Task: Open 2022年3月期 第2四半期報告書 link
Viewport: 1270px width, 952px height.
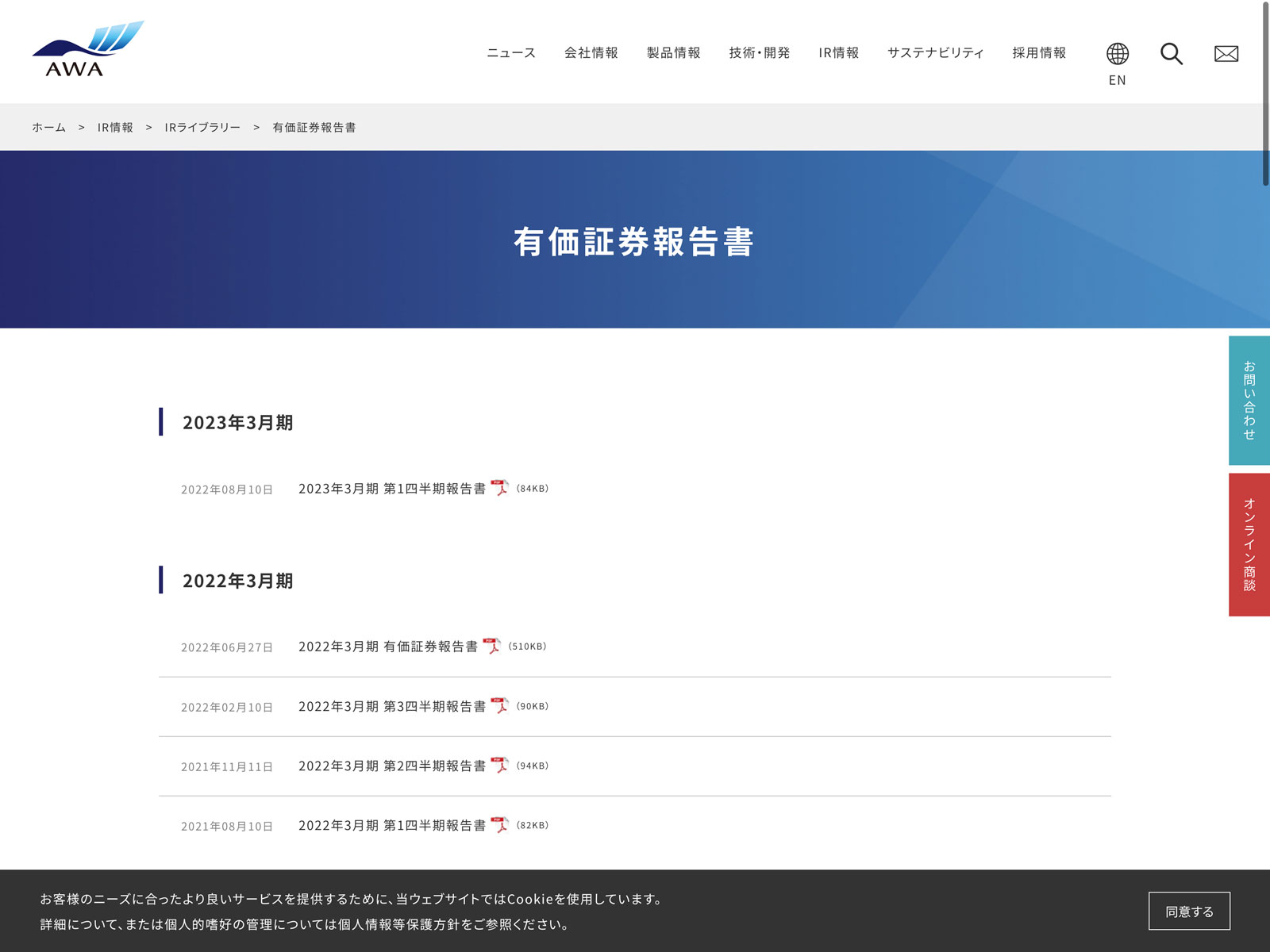Action: tap(392, 766)
